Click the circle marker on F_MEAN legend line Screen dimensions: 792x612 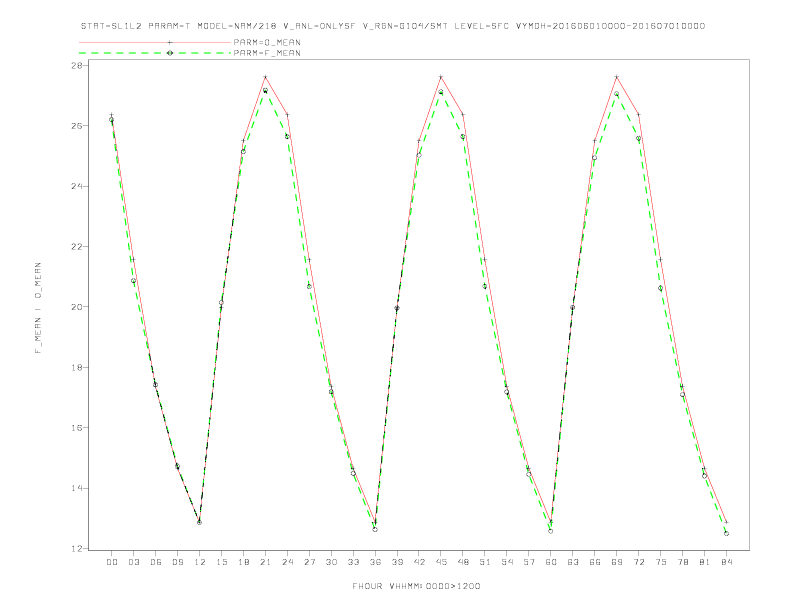pyautogui.click(x=170, y=53)
